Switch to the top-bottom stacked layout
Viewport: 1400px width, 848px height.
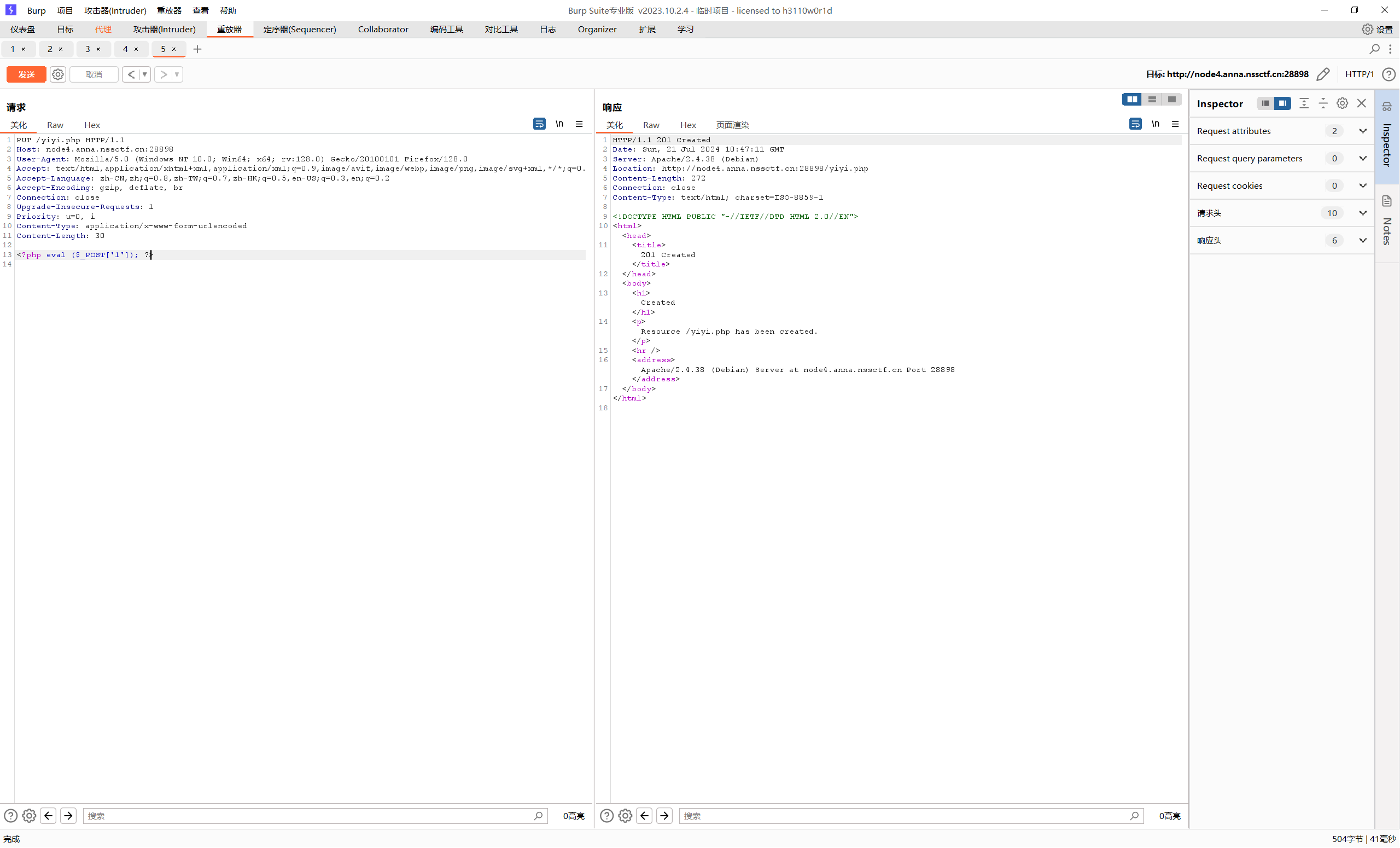(x=1152, y=100)
